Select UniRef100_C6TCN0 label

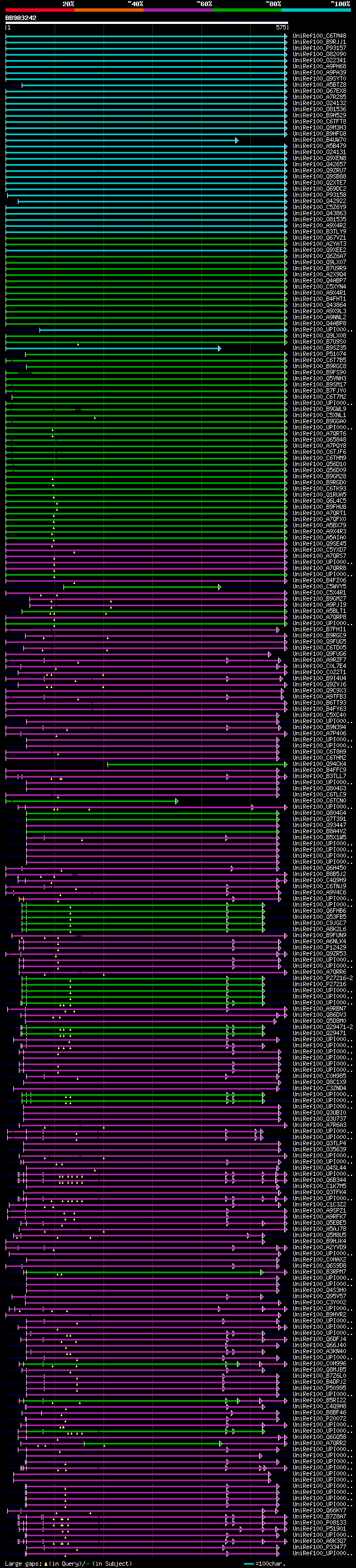(x=319, y=800)
